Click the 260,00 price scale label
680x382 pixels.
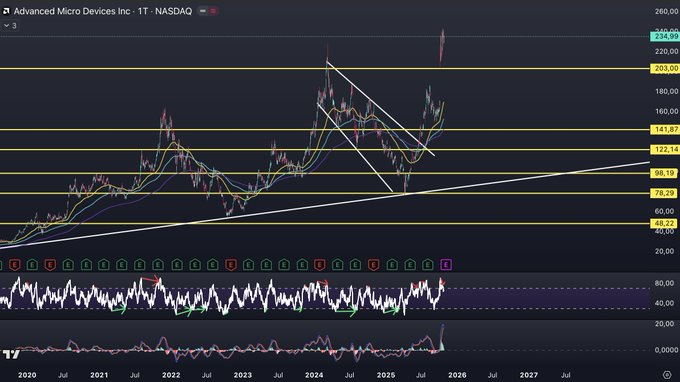click(667, 11)
